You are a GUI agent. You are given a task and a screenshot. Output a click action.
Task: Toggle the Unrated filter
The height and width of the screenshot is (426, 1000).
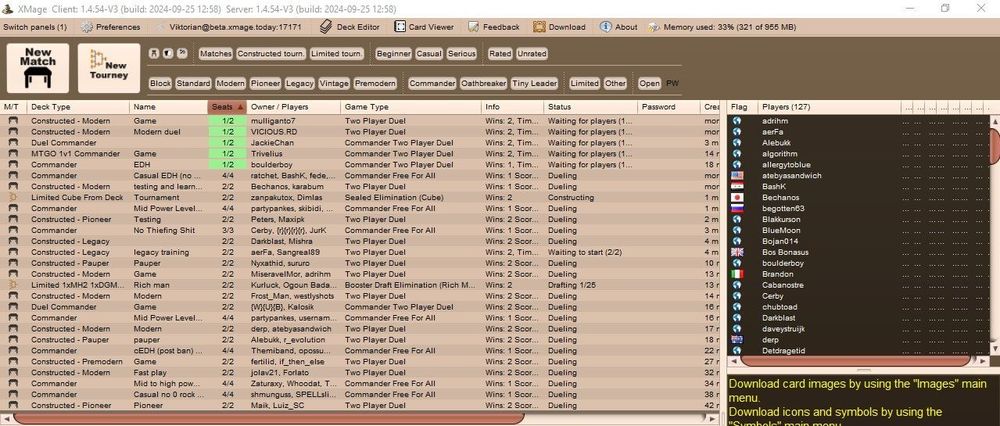pyautogui.click(x=532, y=54)
